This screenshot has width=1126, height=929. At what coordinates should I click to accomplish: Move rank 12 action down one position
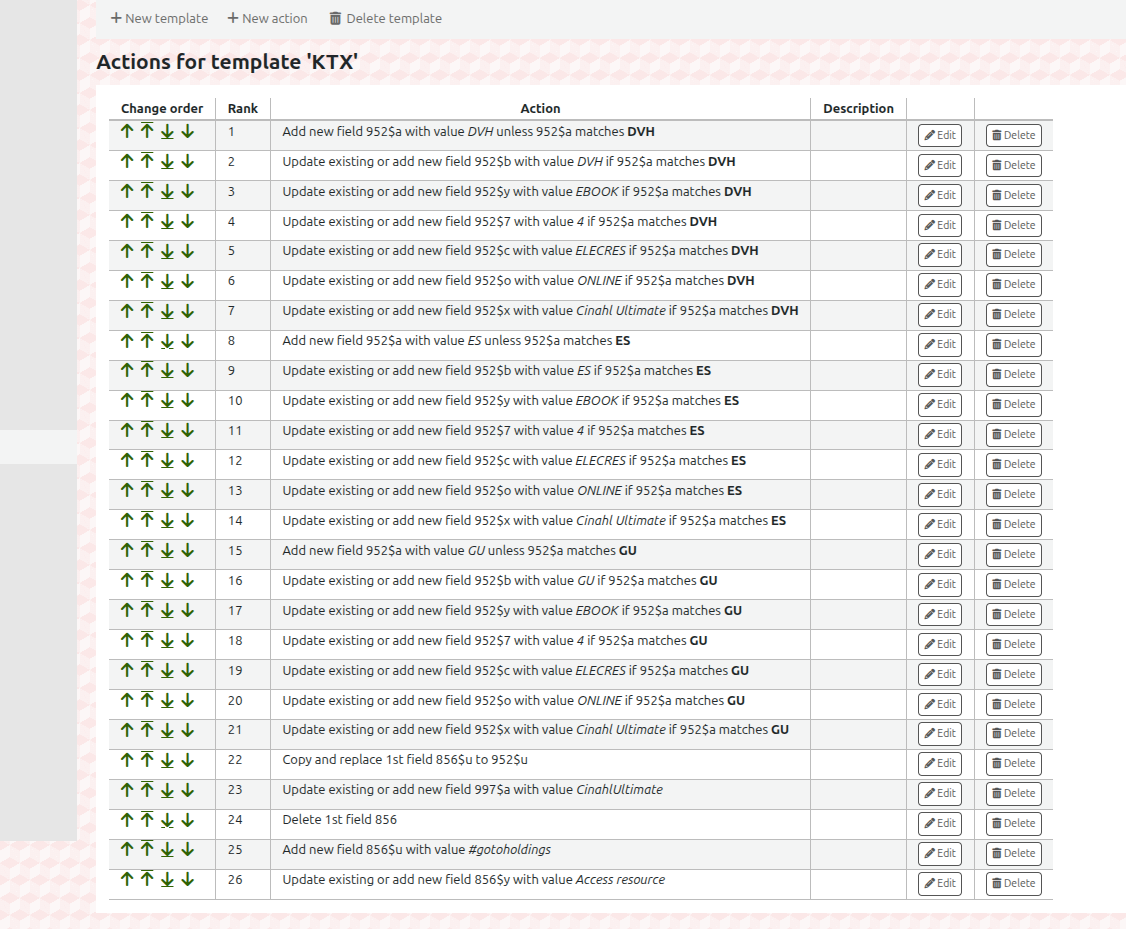(x=188, y=461)
